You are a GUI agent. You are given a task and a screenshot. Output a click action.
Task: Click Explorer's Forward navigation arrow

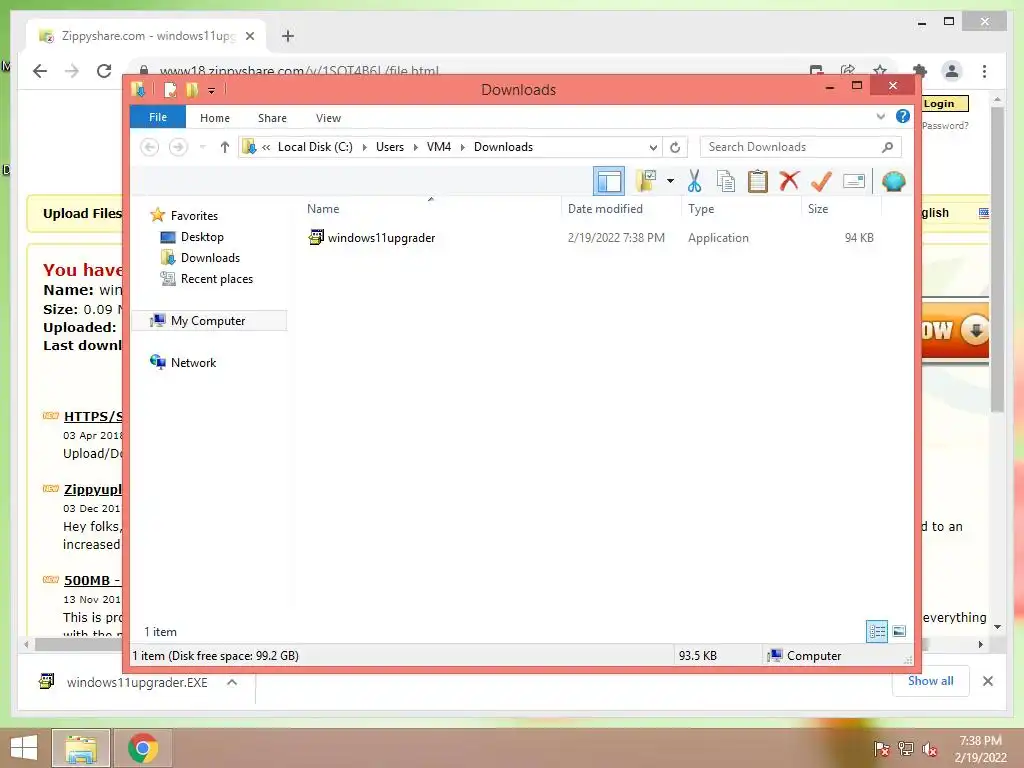click(x=178, y=147)
